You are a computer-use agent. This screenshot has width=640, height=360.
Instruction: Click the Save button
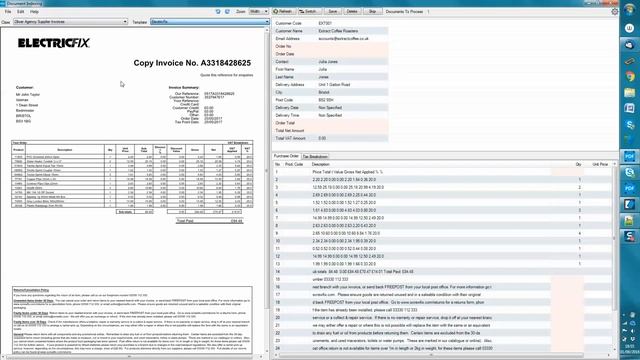(x=333, y=11)
